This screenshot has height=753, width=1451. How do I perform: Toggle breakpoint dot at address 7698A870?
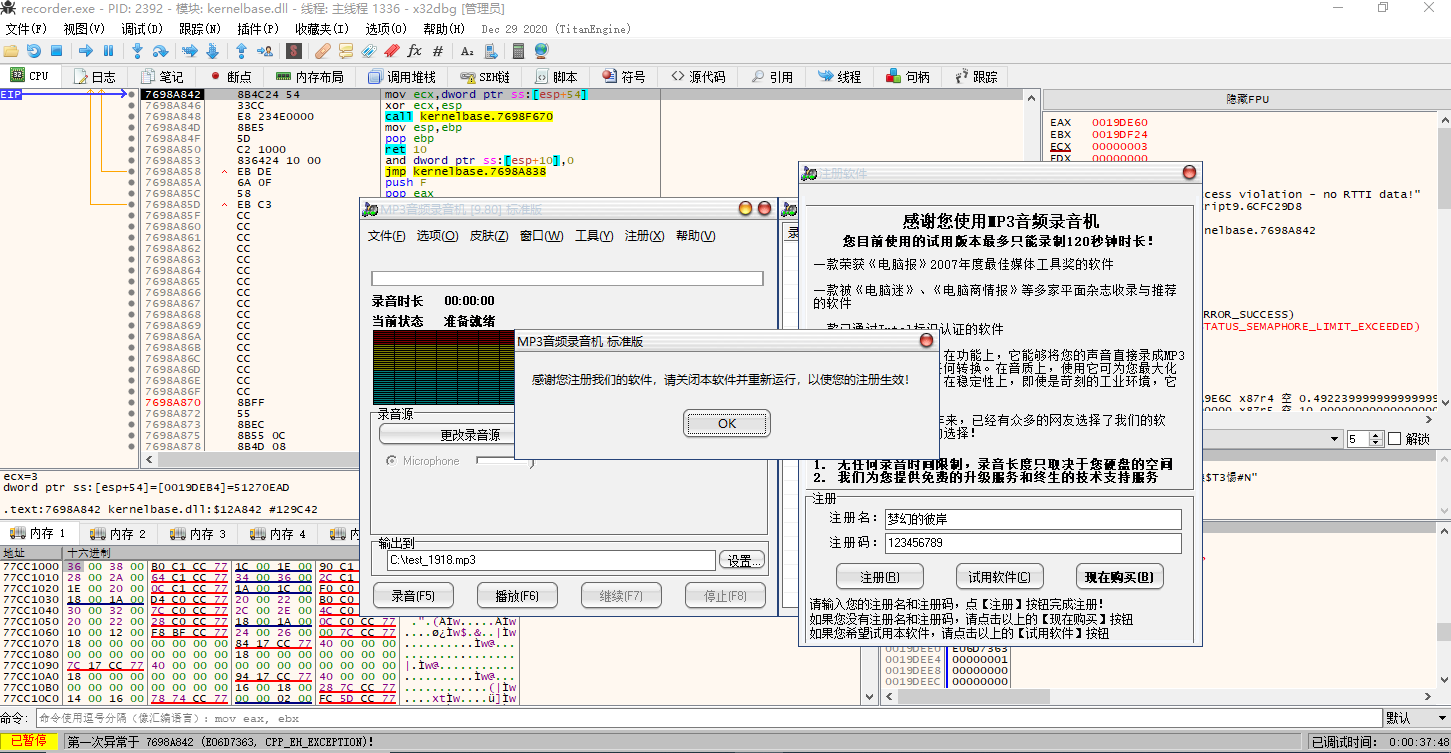click(x=132, y=403)
